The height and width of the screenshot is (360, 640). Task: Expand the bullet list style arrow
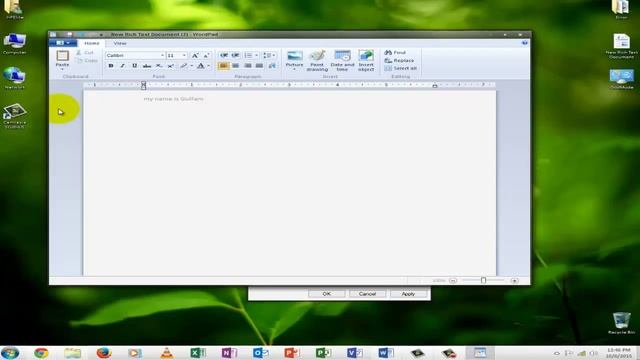pyautogui.click(x=256, y=55)
